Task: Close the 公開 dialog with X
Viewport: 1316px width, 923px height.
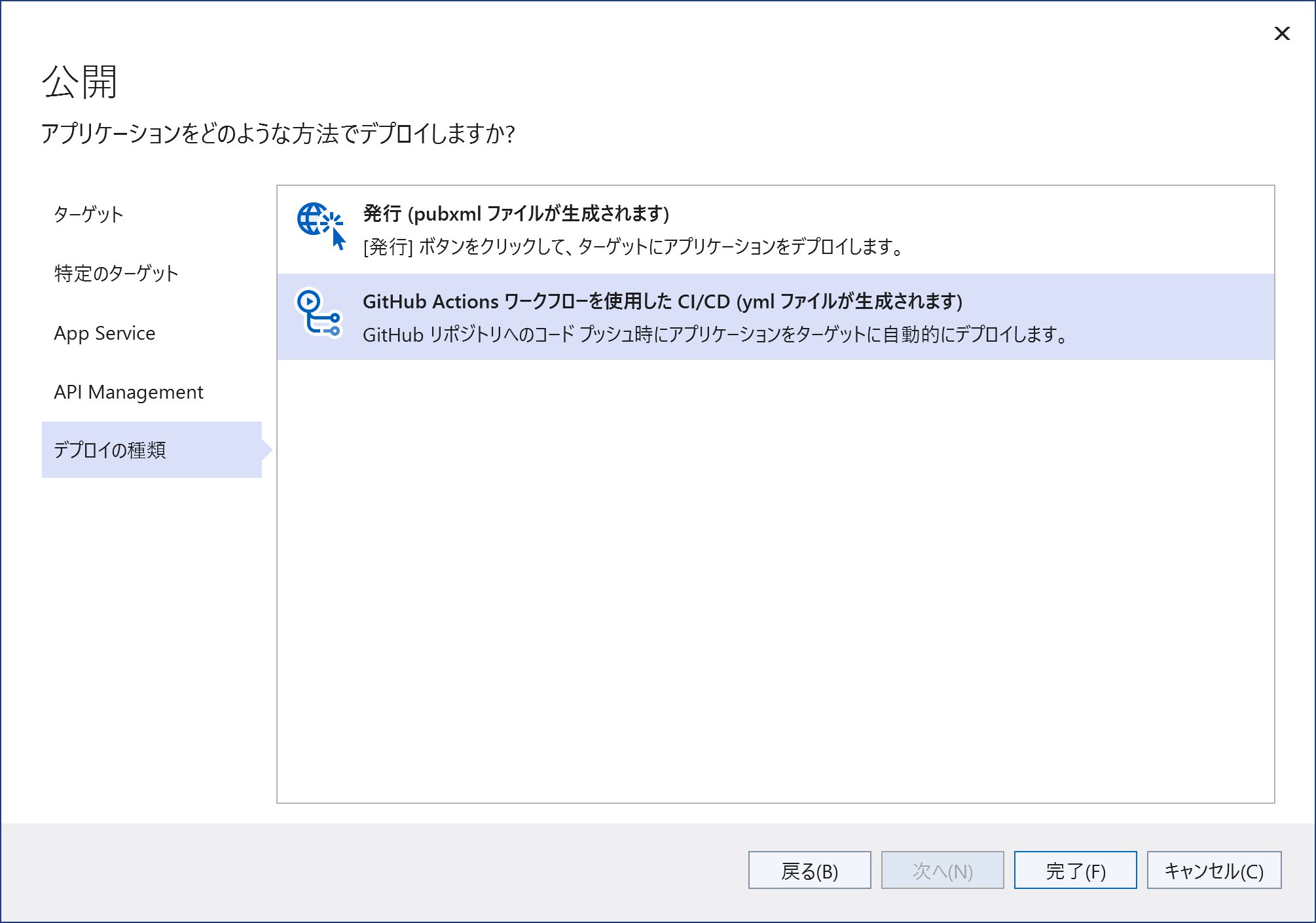Action: [1282, 33]
